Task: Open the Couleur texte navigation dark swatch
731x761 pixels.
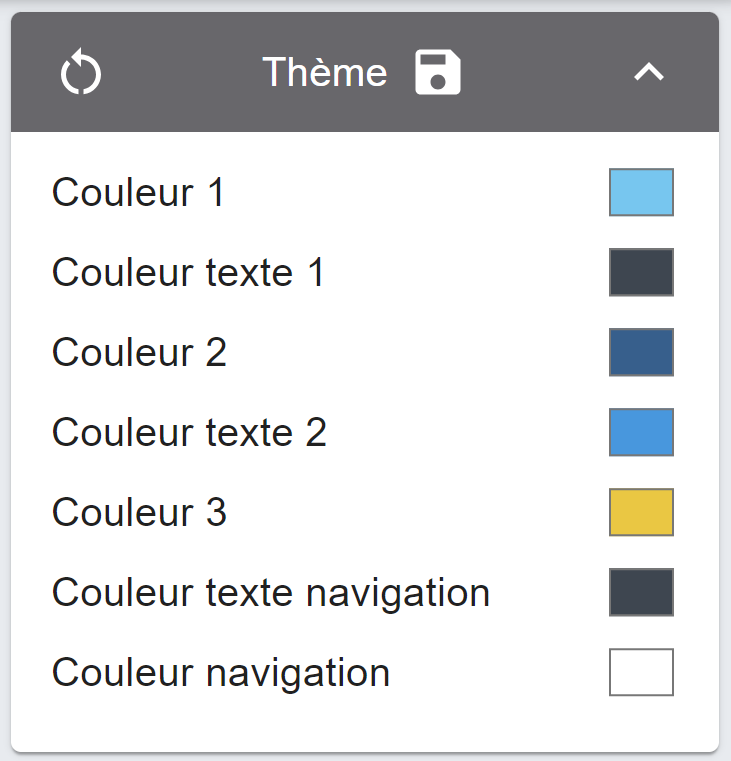Action: pyautogui.click(x=641, y=592)
